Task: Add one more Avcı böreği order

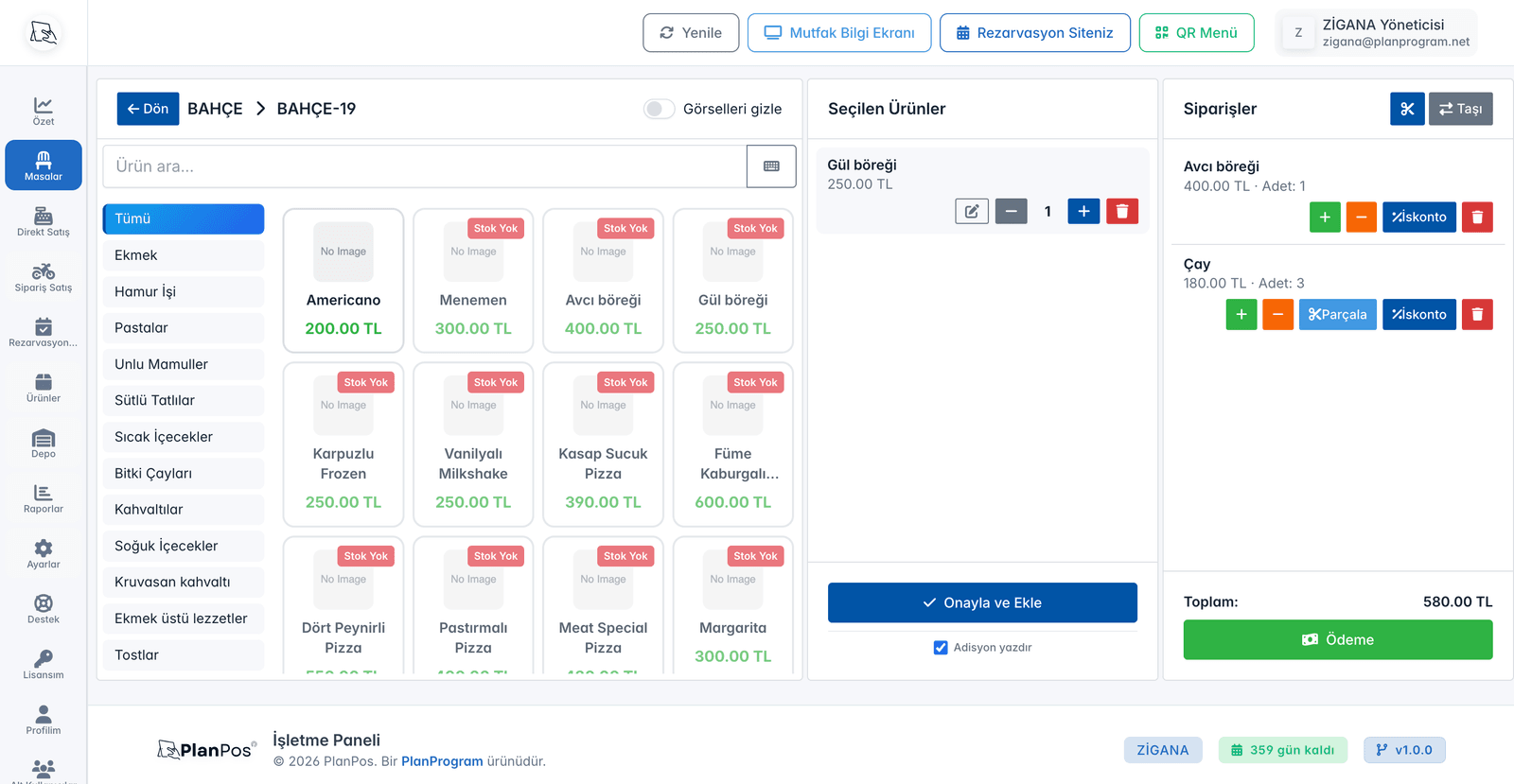Action: (x=1325, y=218)
